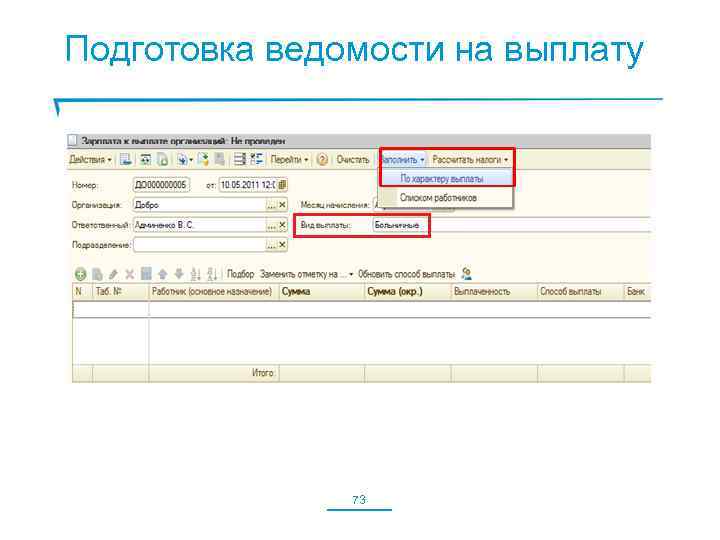The height and width of the screenshot is (540, 720).
Task: Click the copy document toolbar icon
Action: 163,159
